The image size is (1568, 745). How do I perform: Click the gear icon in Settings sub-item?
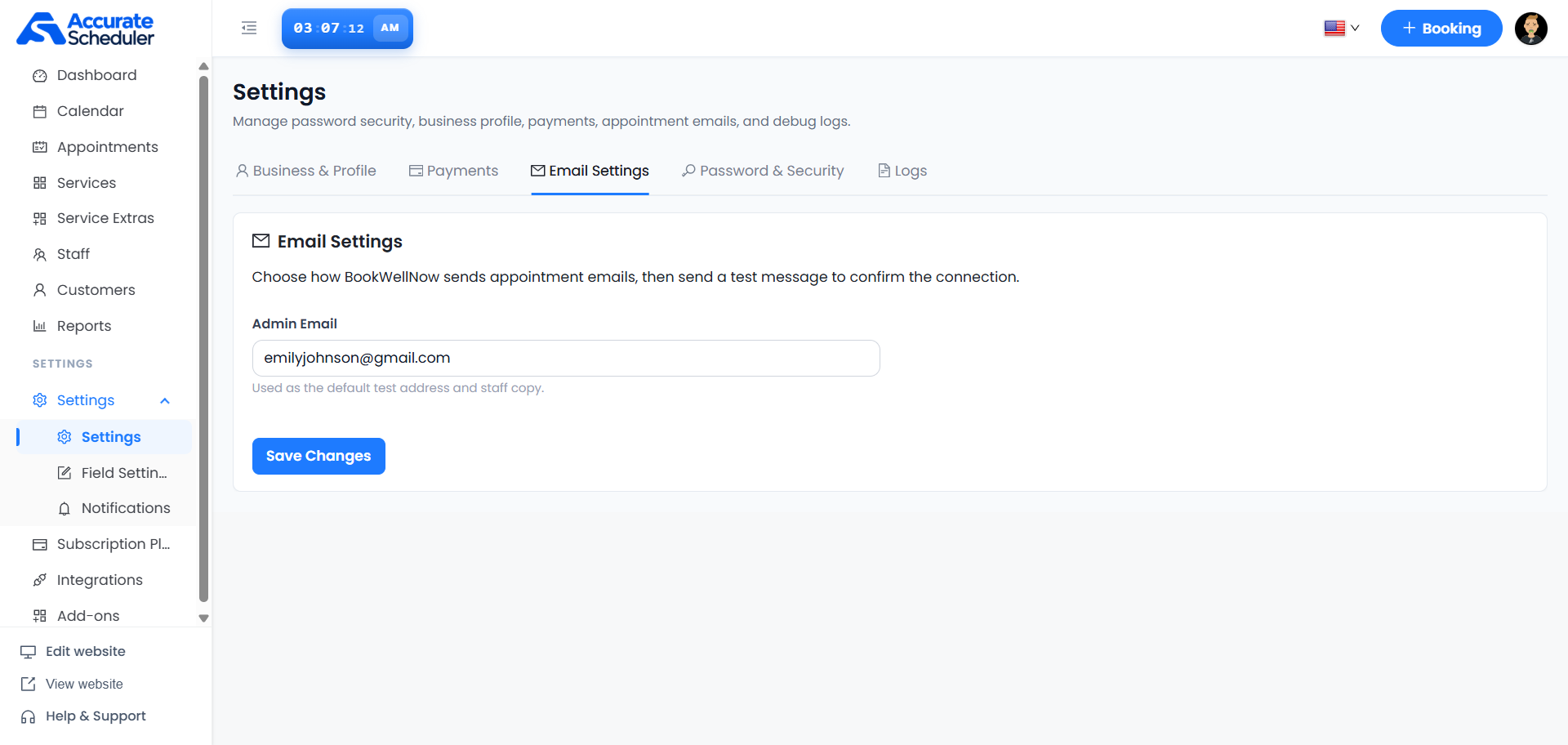pyautogui.click(x=65, y=437)
